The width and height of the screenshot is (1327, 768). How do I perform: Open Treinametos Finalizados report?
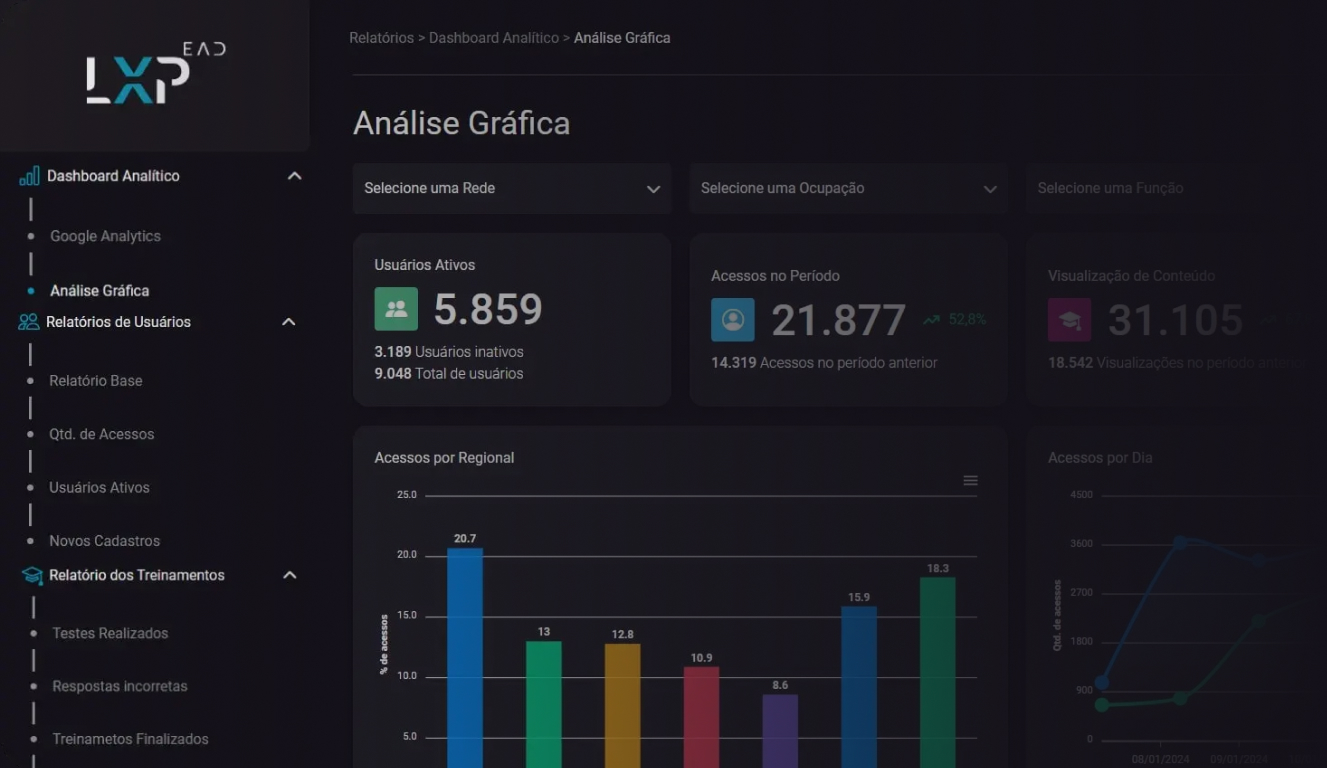(130, 739)
